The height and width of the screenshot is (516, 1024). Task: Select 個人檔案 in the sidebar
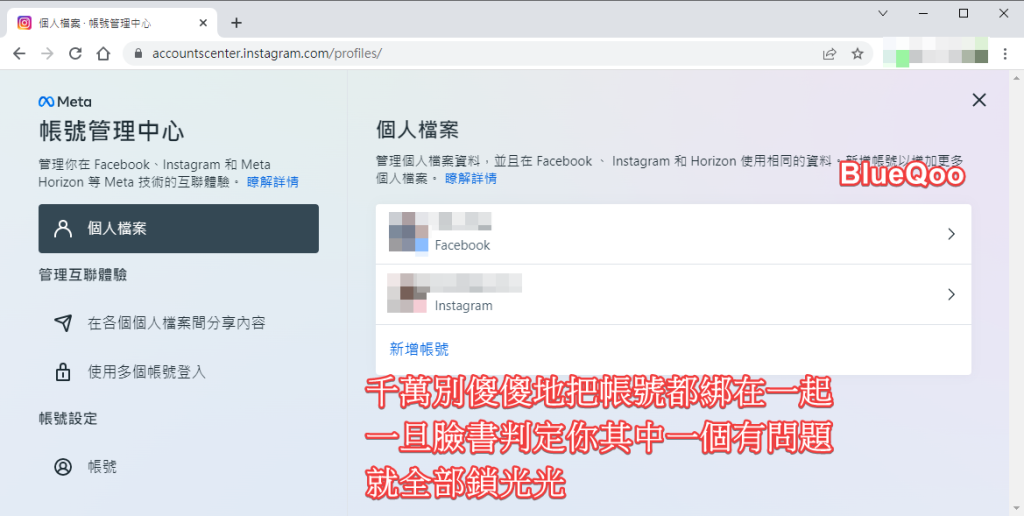pyautogui.click(x=178, y=229)
